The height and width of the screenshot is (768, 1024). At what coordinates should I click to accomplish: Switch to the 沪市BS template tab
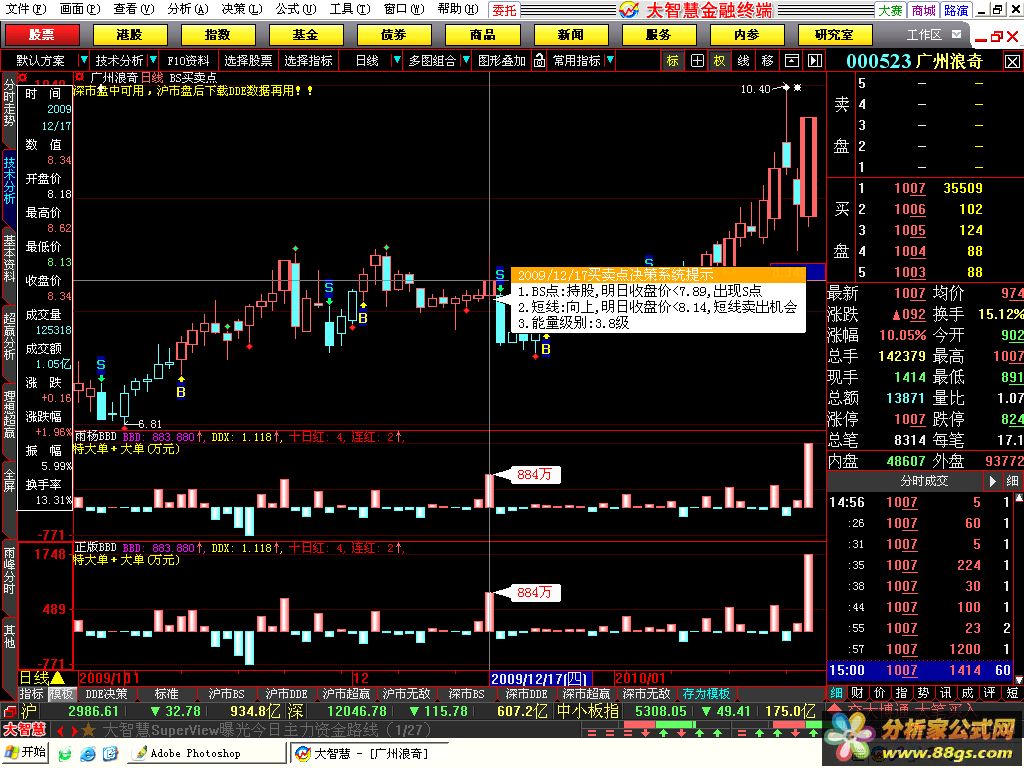coord(226,694)
